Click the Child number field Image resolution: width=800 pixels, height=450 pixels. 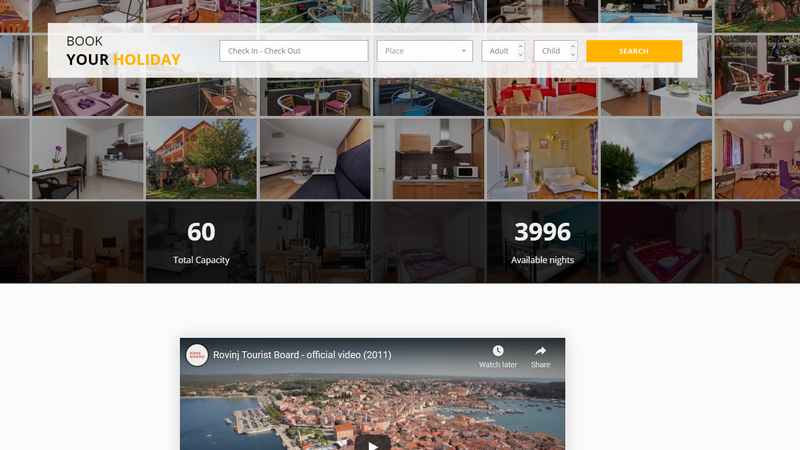pos(550,51)
